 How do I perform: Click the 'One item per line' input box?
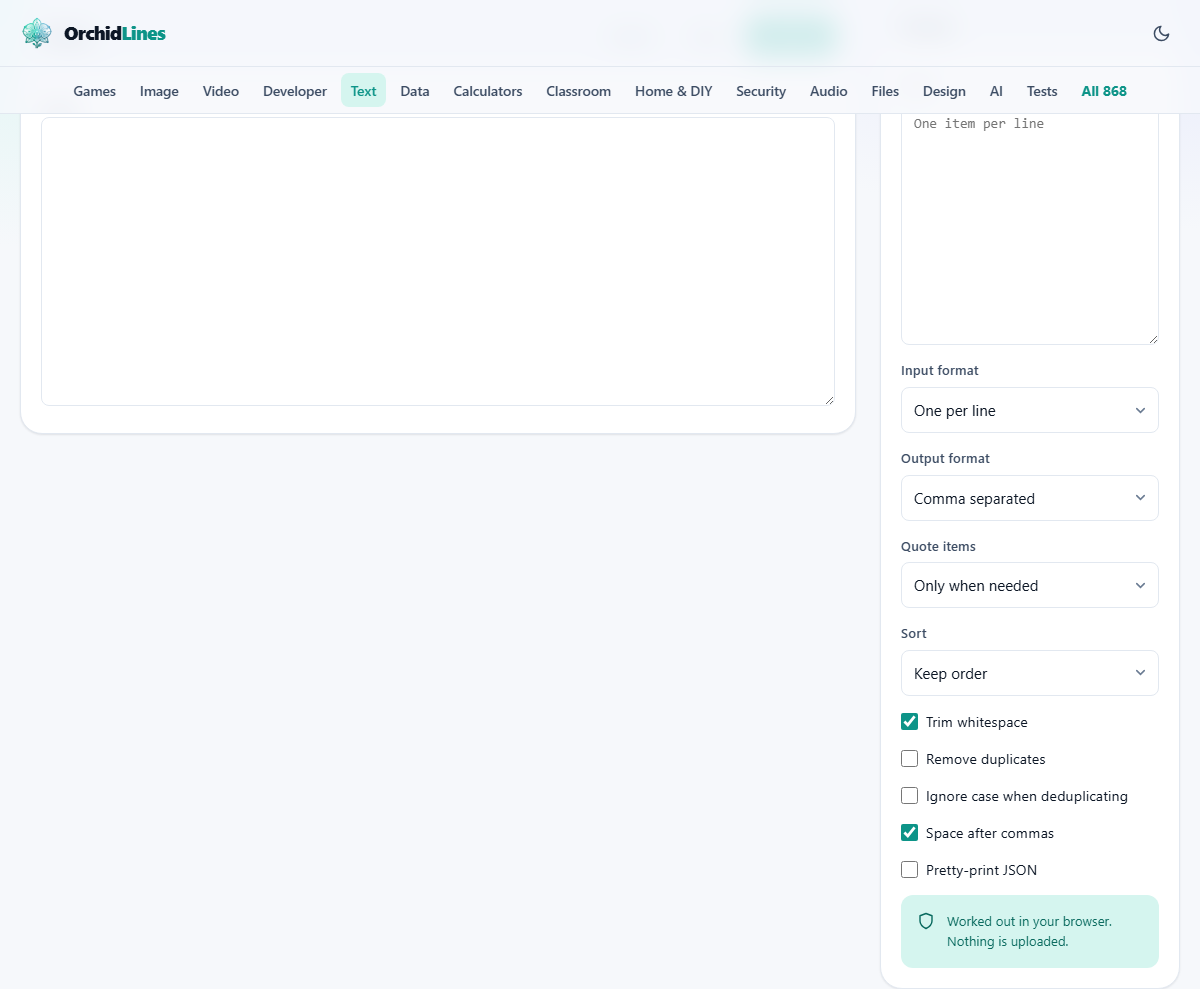1030,229
